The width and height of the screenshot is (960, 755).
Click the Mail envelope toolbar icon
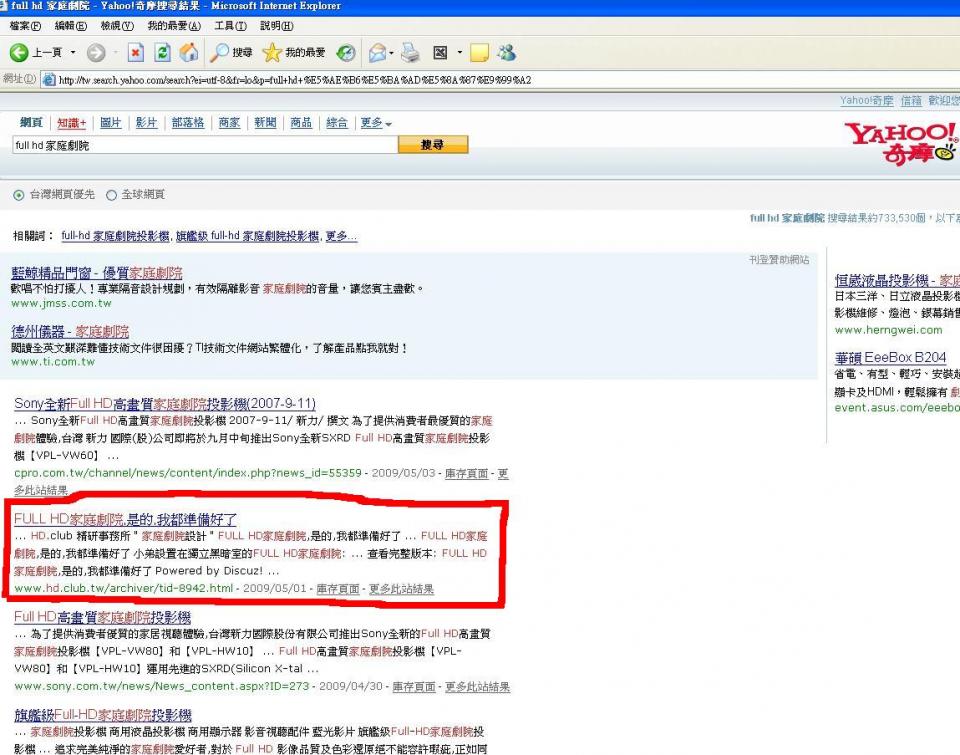[x=377, y=53]
